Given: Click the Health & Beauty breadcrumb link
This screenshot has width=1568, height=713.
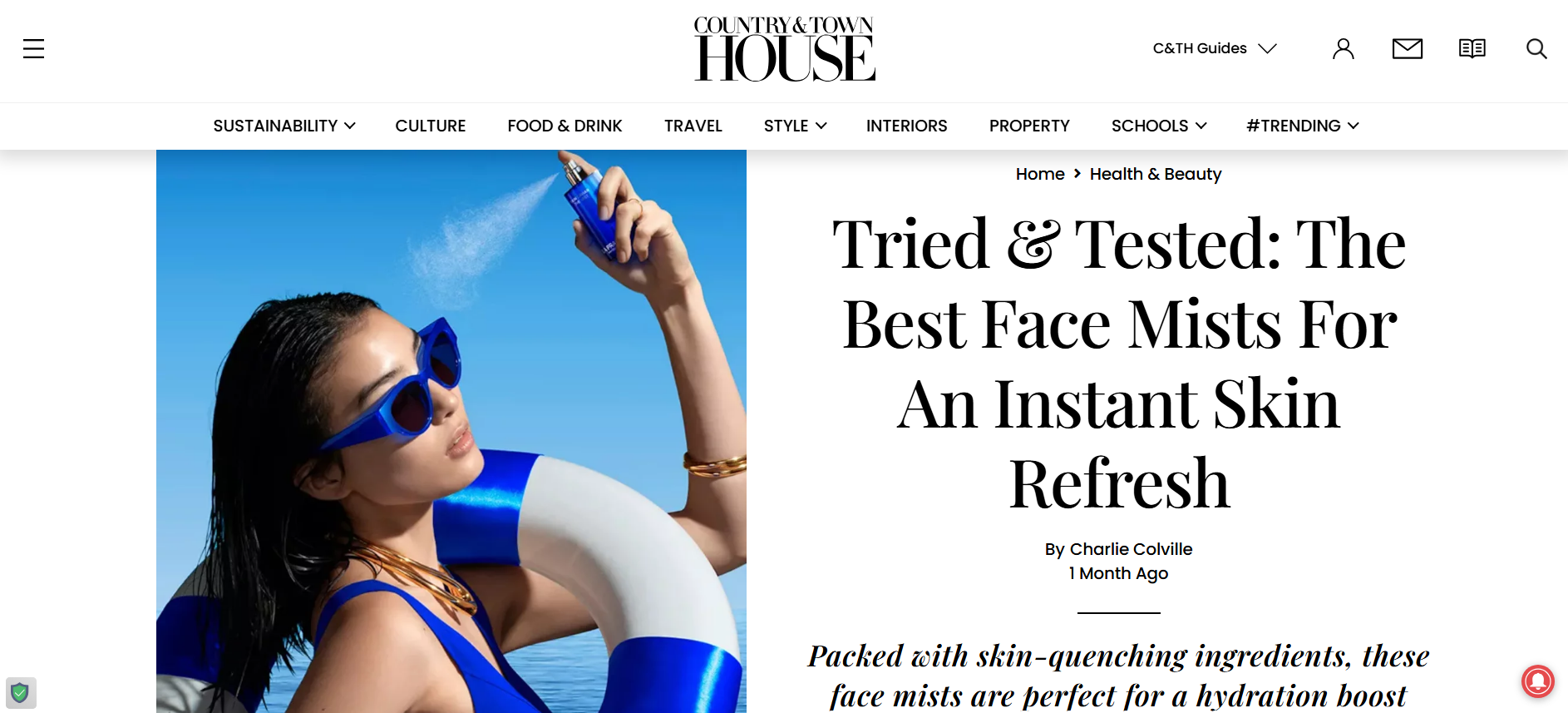Looking at the screenshot, I should click(x=1156, y=174).
